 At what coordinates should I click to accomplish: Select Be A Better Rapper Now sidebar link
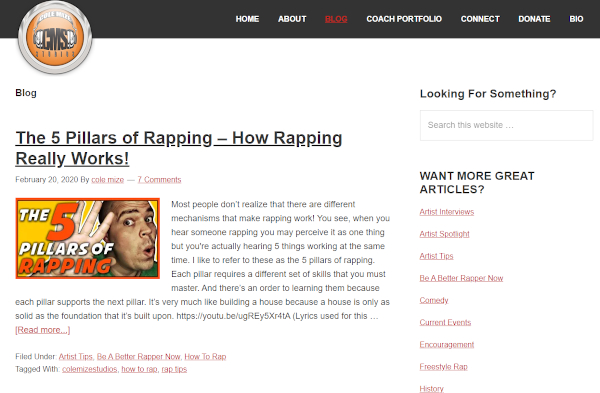(461, 278)
